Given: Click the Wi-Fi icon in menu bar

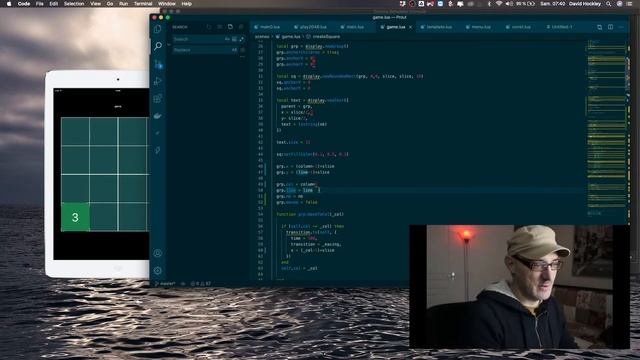Looking at the screenshot, I should (x=499, y=4).
